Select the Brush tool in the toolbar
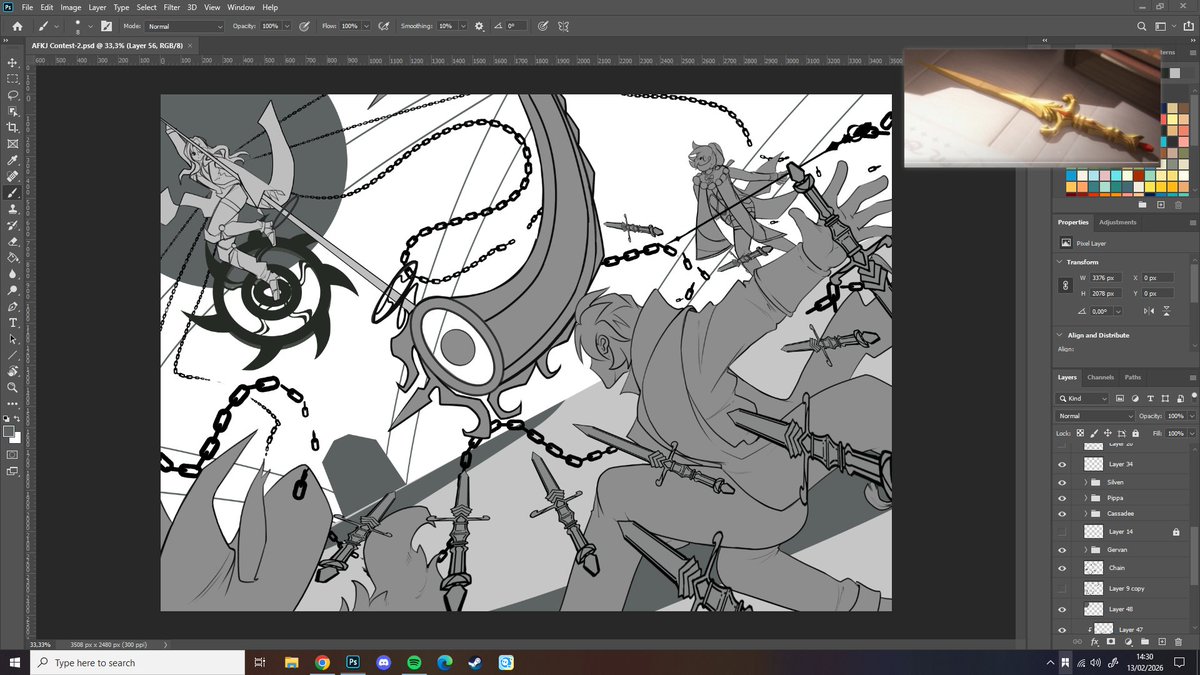The image size is (1200, 675). point(13,191)
